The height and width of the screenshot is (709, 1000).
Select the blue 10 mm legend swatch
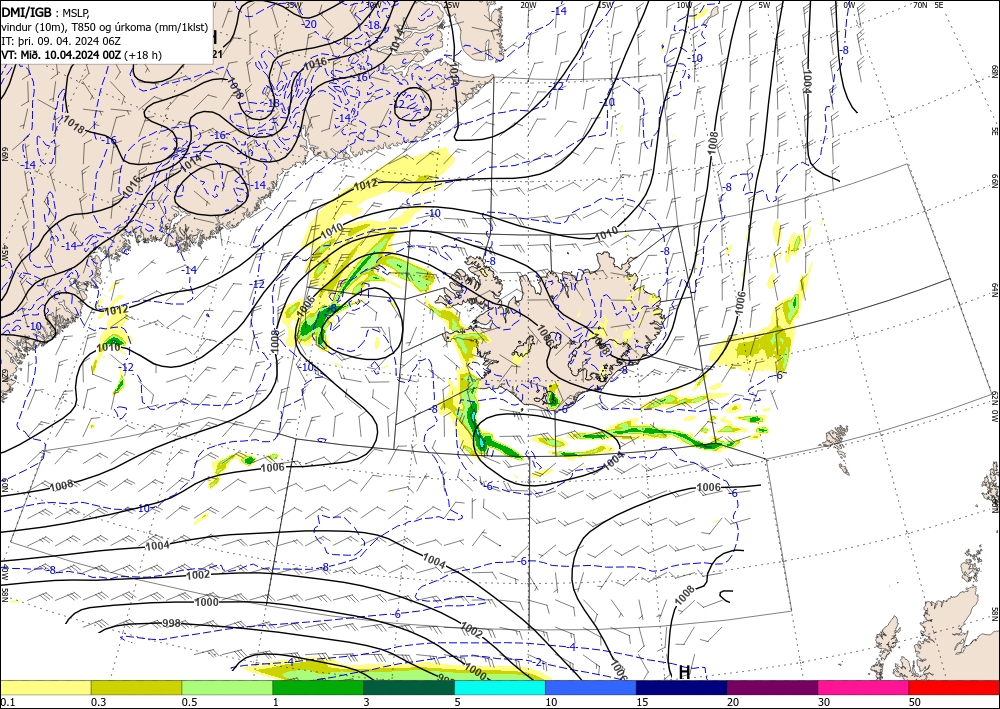591,687
